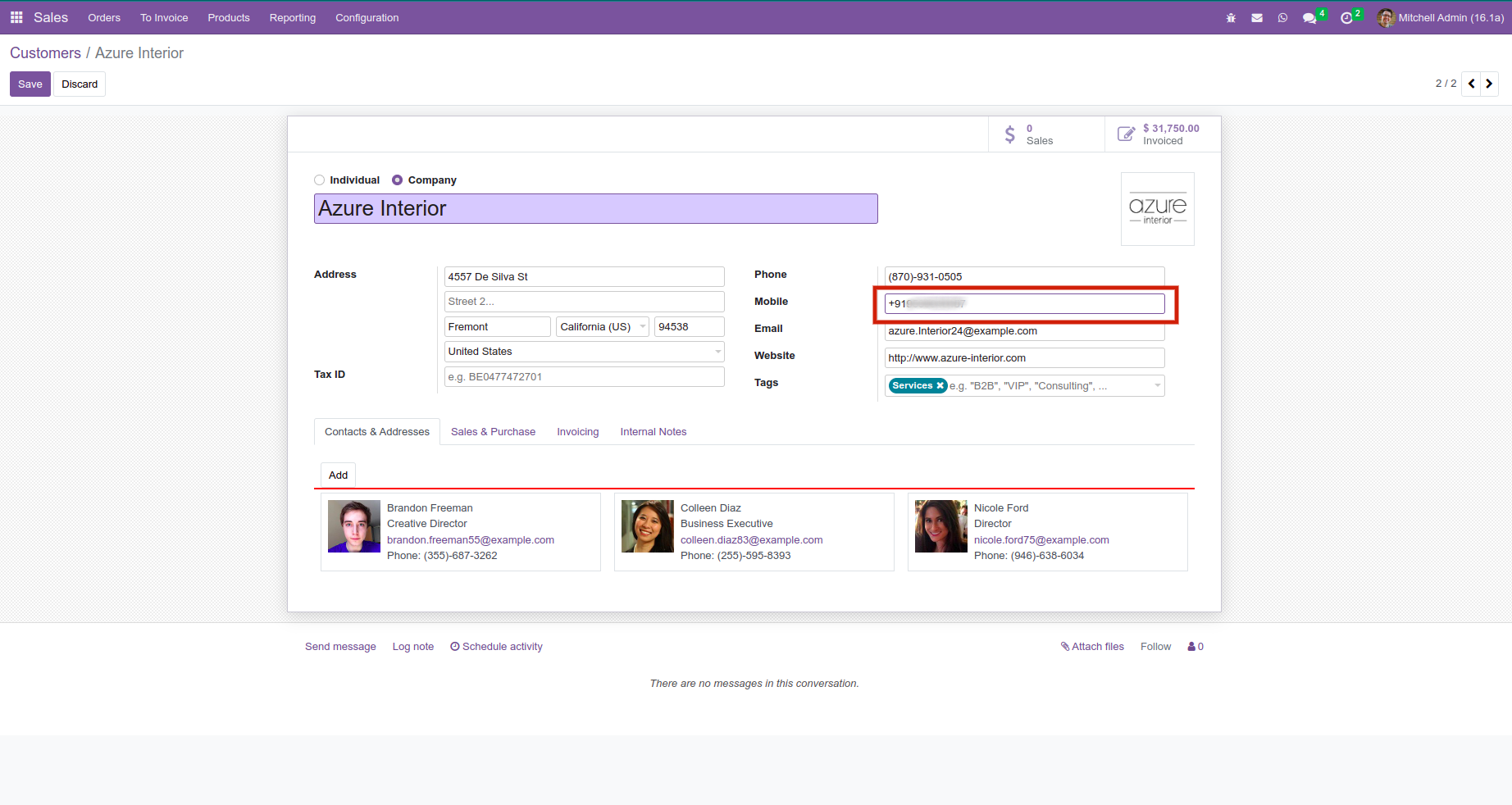Open the Invoiced stat button icon
This screenshot has height=805, width=1512.
pyautogui.click(x=1127, y=134)
